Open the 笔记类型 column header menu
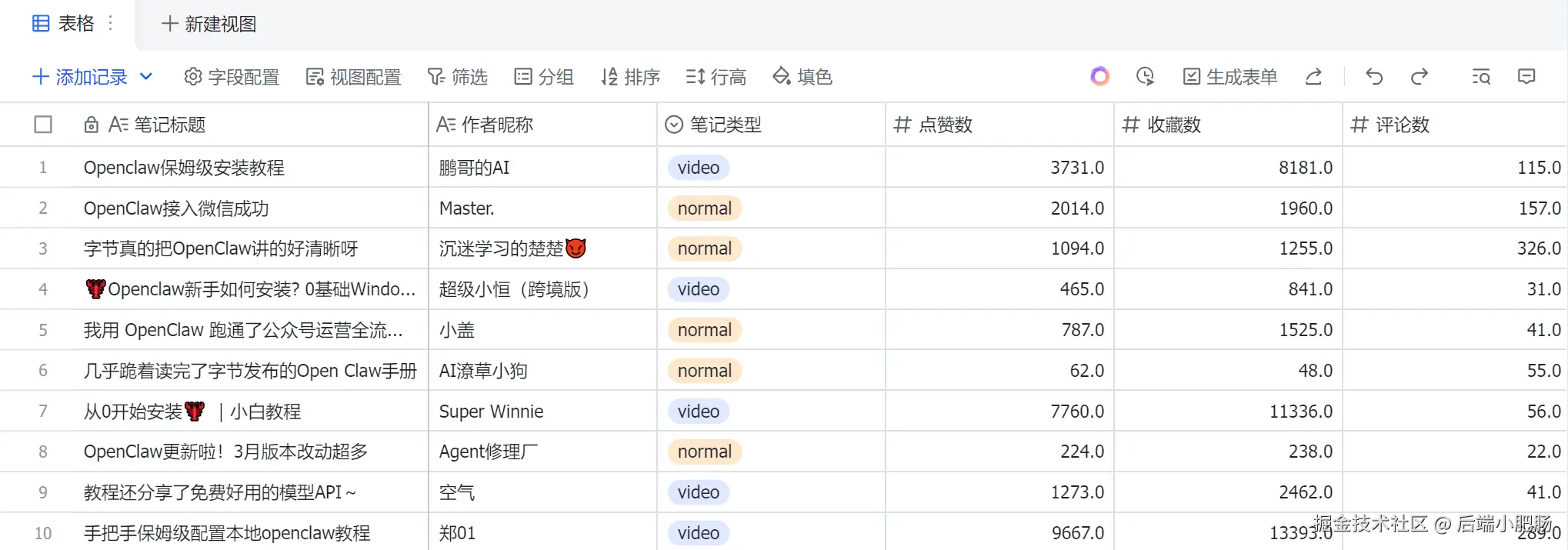This screenshot has width=1568, height=550. click(x=725, y=125)
